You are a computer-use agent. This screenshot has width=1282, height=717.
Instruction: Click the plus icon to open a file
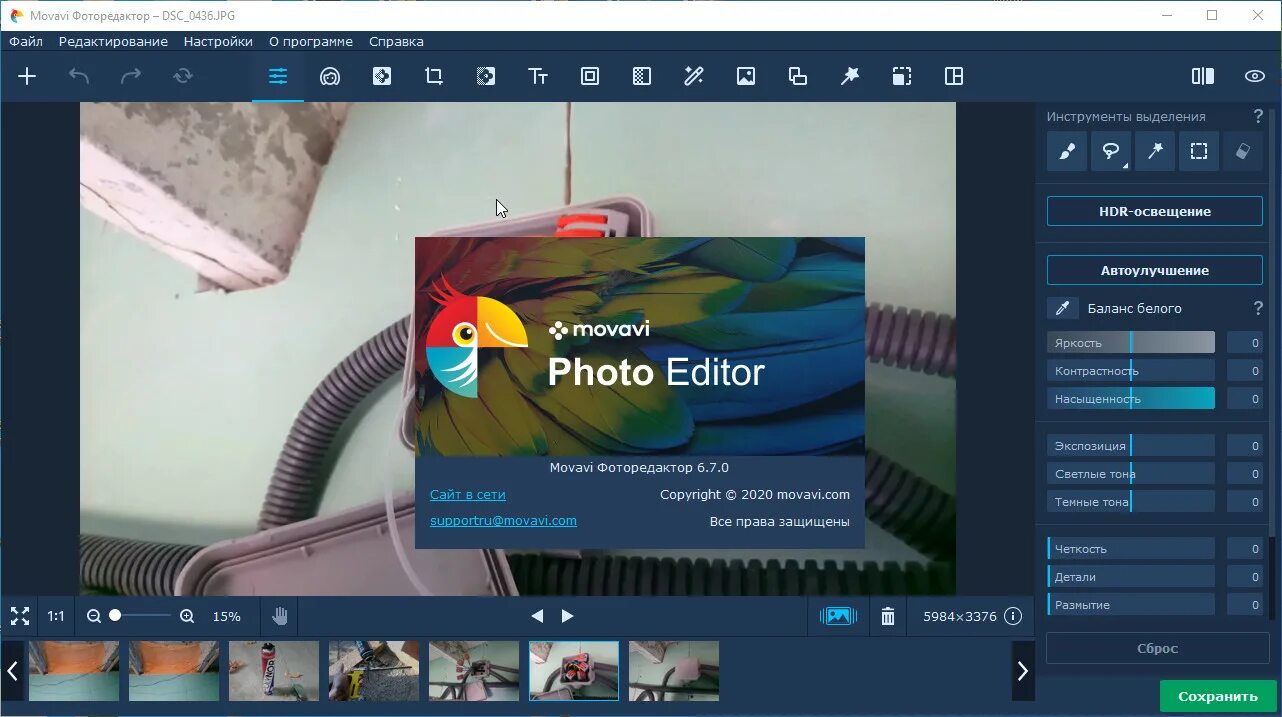[27, 76]
